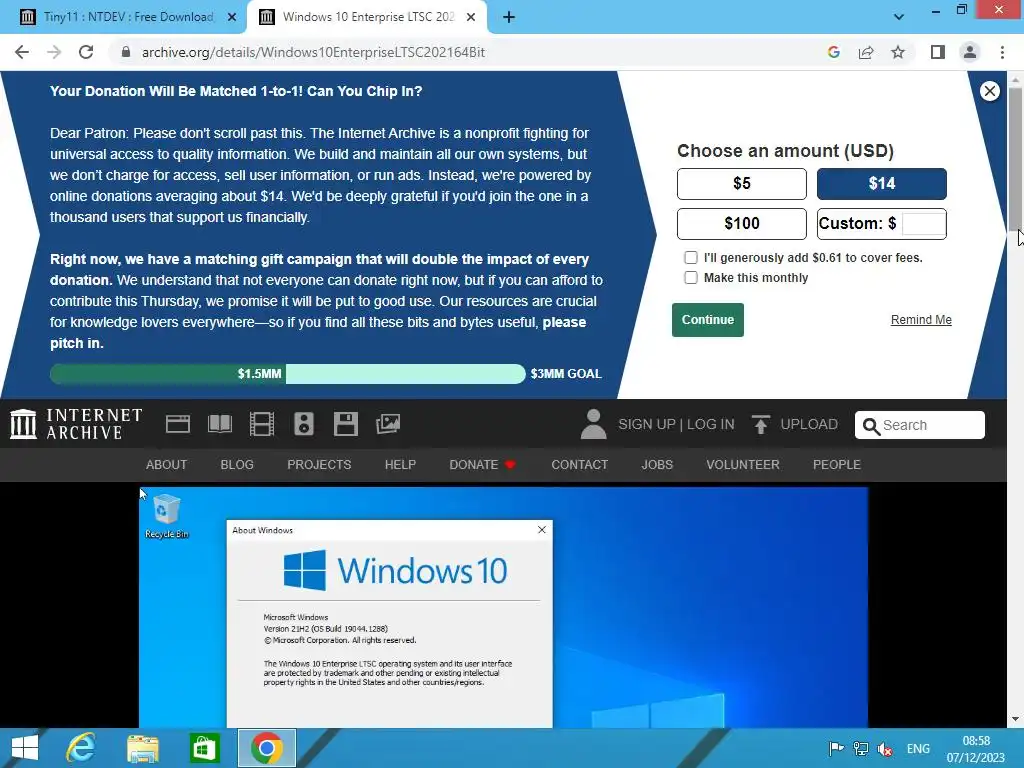Open the JOBS menu item
The width and height of the screenshot is (1024, 768).
[657, 464]
